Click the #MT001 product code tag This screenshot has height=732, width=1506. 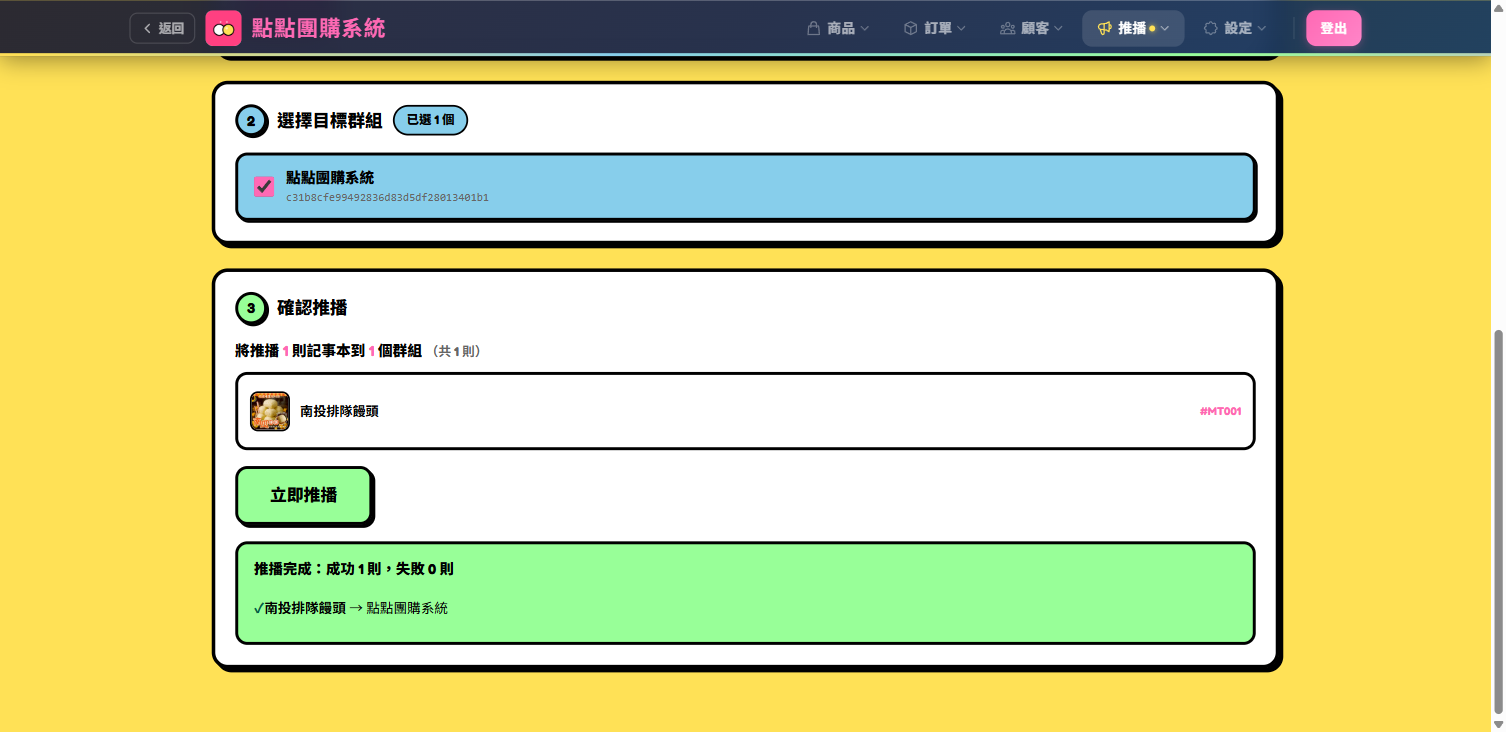pyautogui.click(x=1220, y=411)
